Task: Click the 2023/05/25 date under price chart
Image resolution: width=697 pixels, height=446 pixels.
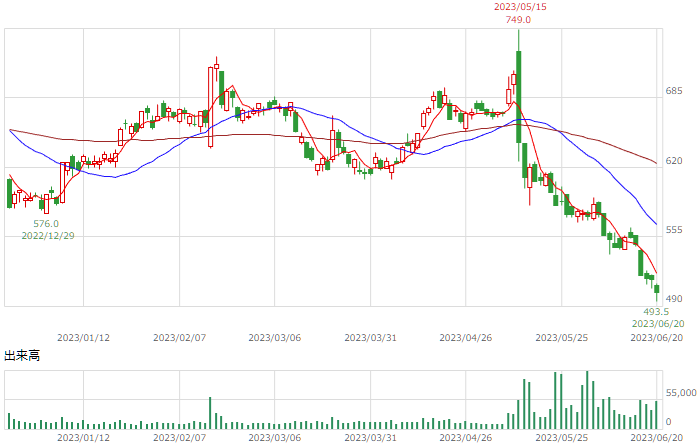Action: pos(561,338)
